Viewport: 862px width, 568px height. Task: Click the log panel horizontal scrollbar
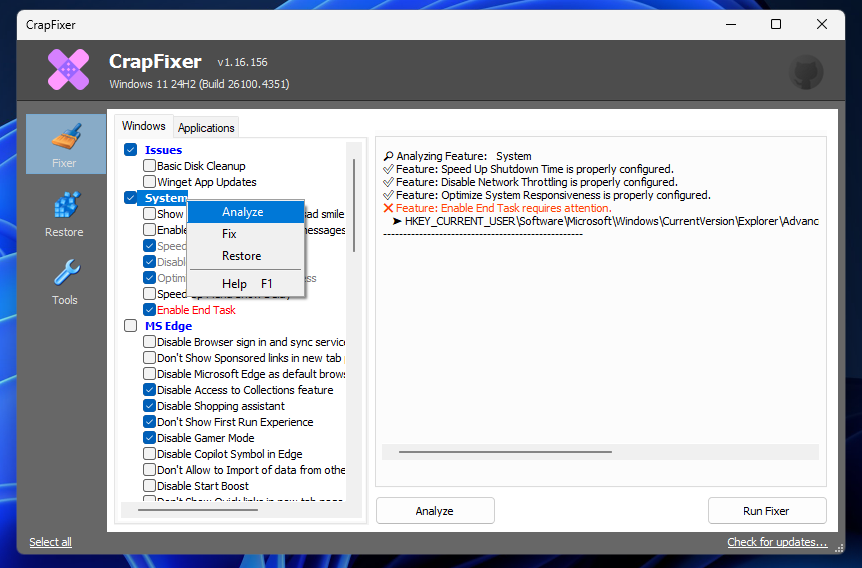[x=505, y=452]
